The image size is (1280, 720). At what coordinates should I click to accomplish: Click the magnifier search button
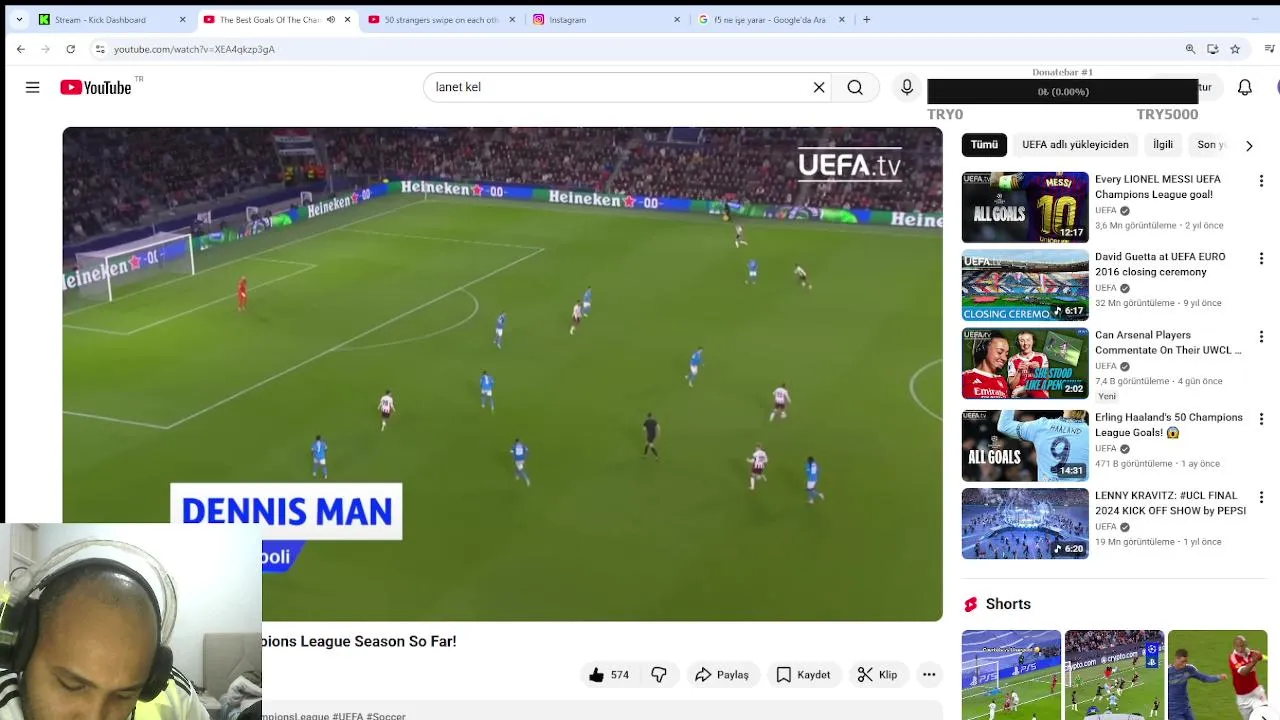point(855,88)
